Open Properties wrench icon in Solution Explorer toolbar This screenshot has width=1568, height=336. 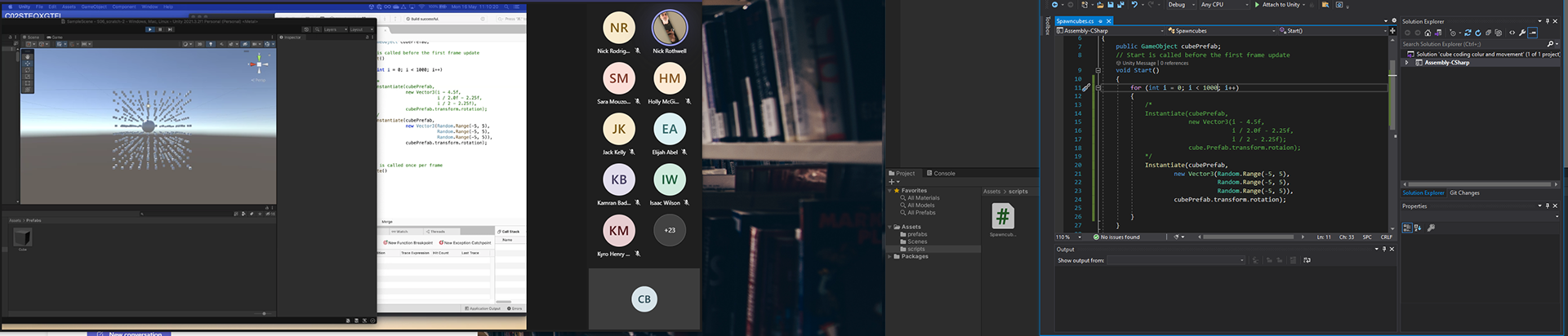[1522, 33]
